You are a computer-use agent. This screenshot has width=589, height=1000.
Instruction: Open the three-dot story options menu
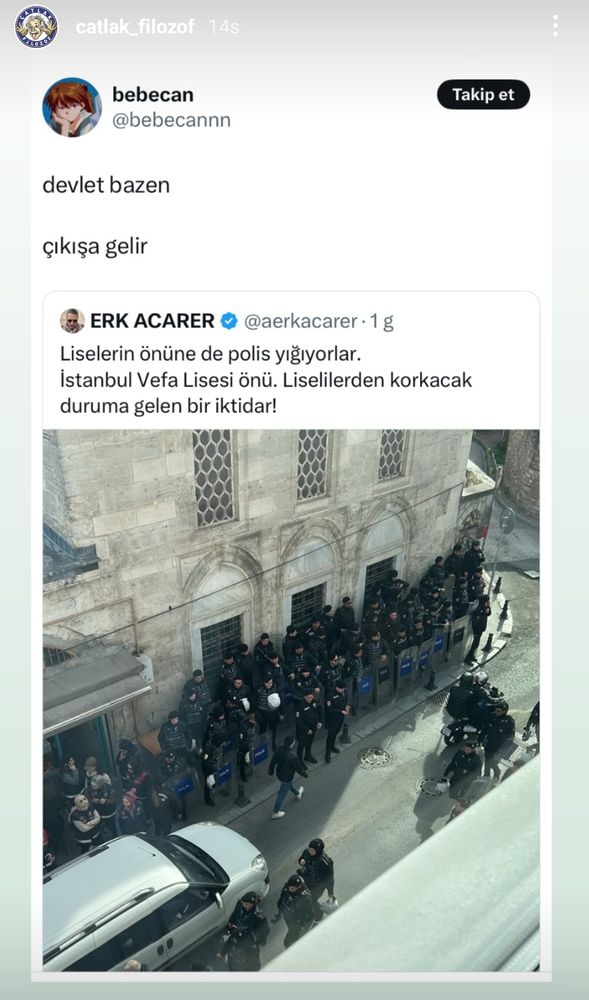click(x=555, y=26)
